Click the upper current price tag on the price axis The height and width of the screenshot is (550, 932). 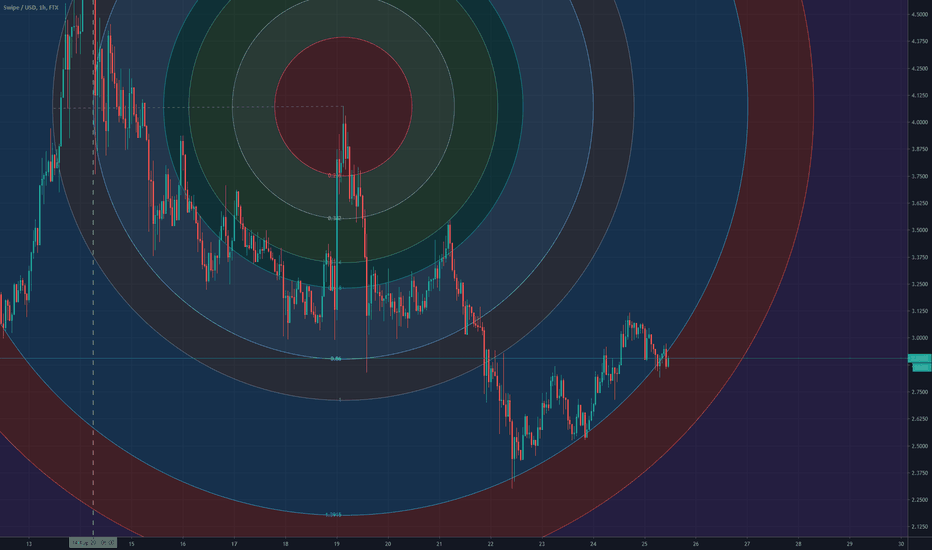[920, 358]
